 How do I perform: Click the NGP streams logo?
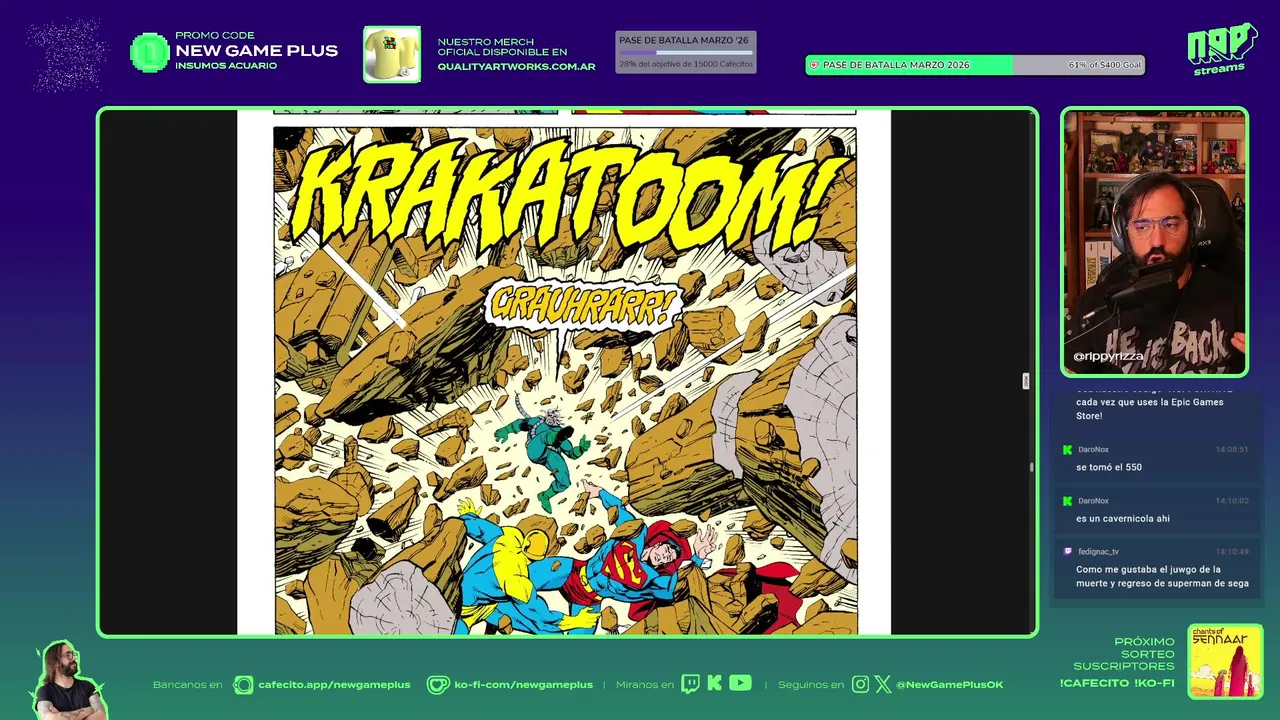click(x=1221, y=49)
